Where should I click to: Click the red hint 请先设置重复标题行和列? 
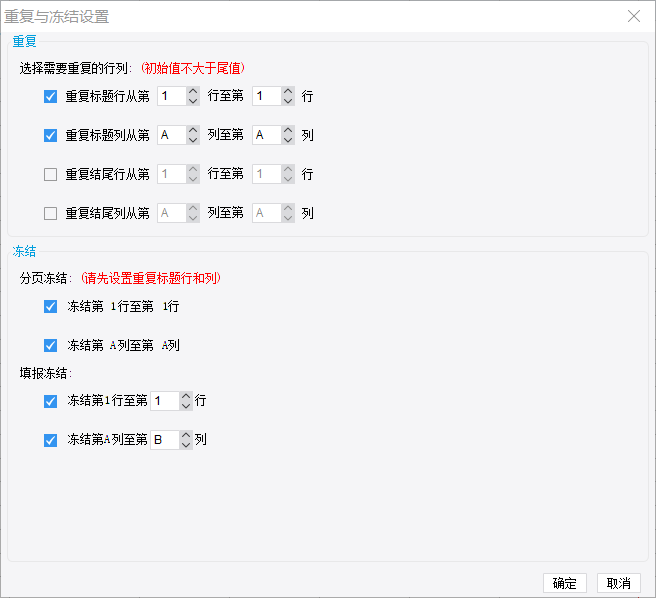151,278
